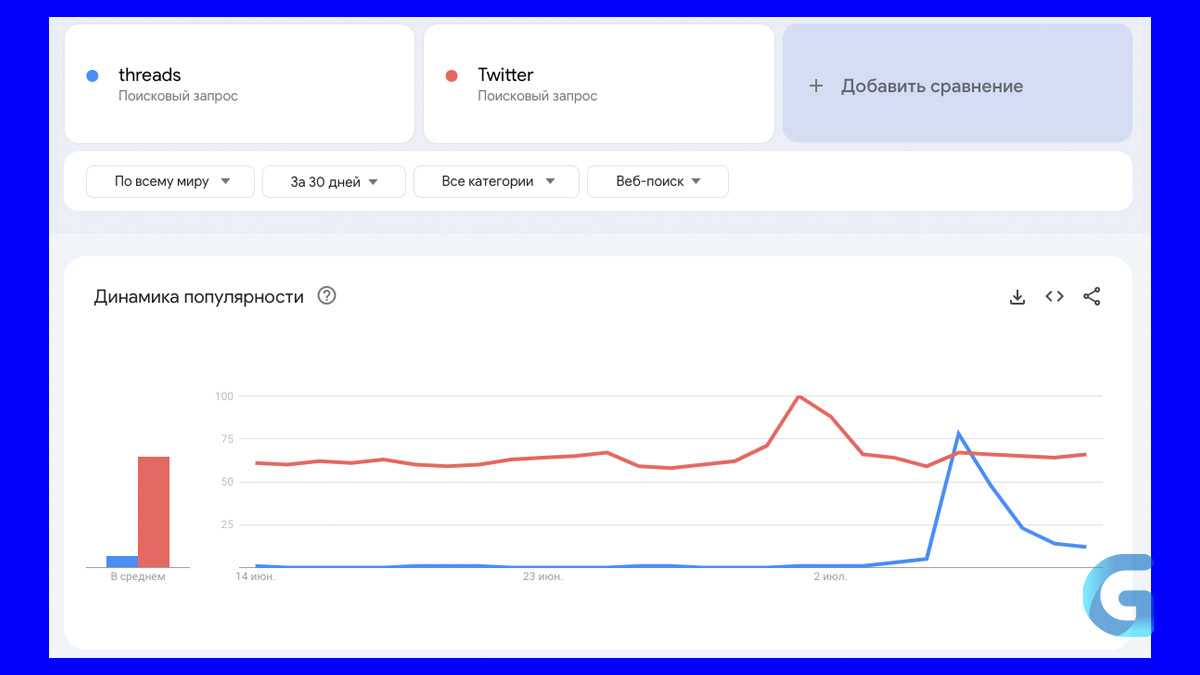This screenshot has width=1200, height=675.
Task: Click the plus icon in Добавить сравнение
Action: pos(816,86)
